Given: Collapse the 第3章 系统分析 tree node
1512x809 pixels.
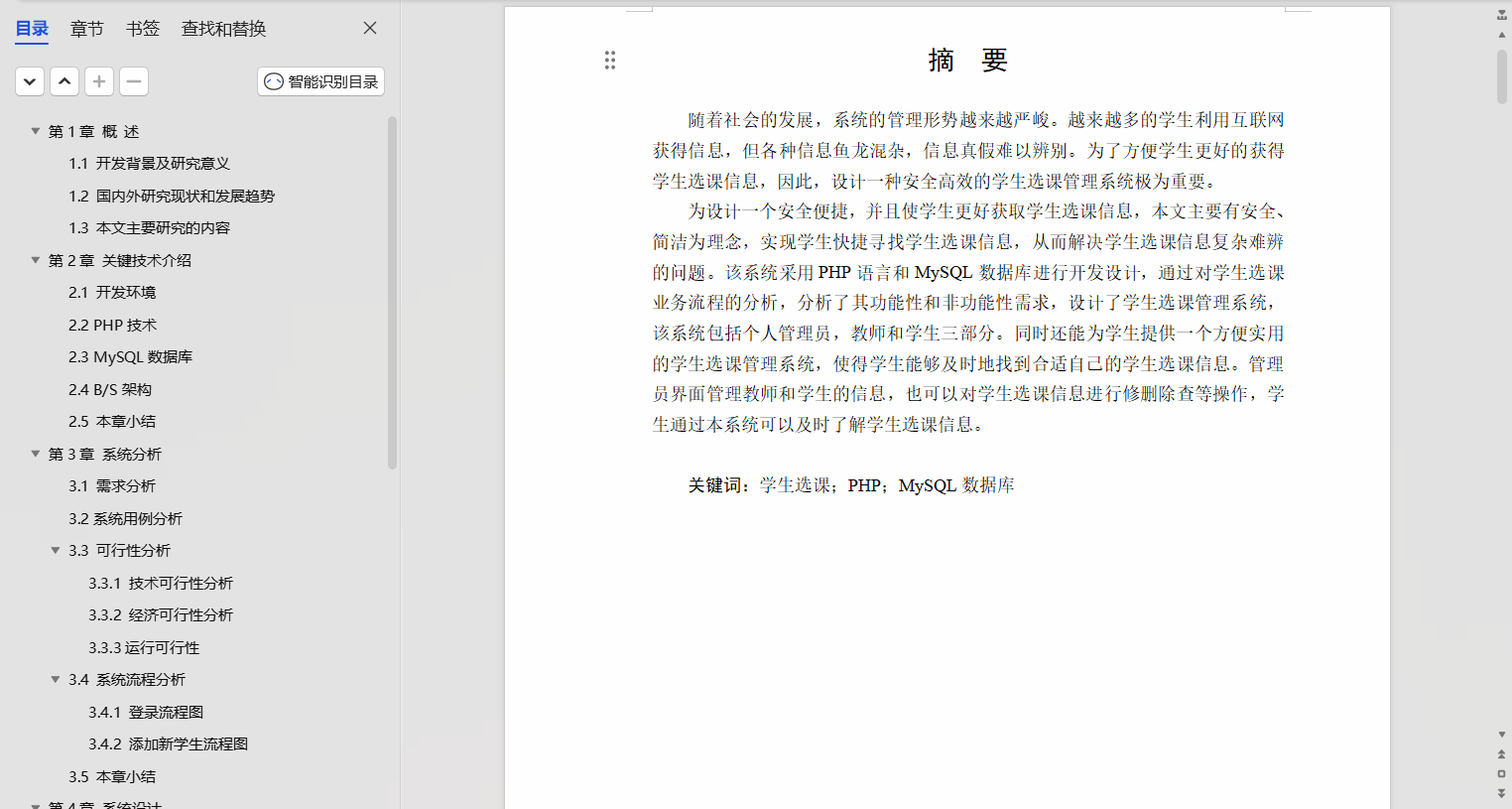Looking at the screenshot, I should pos(35,454).
